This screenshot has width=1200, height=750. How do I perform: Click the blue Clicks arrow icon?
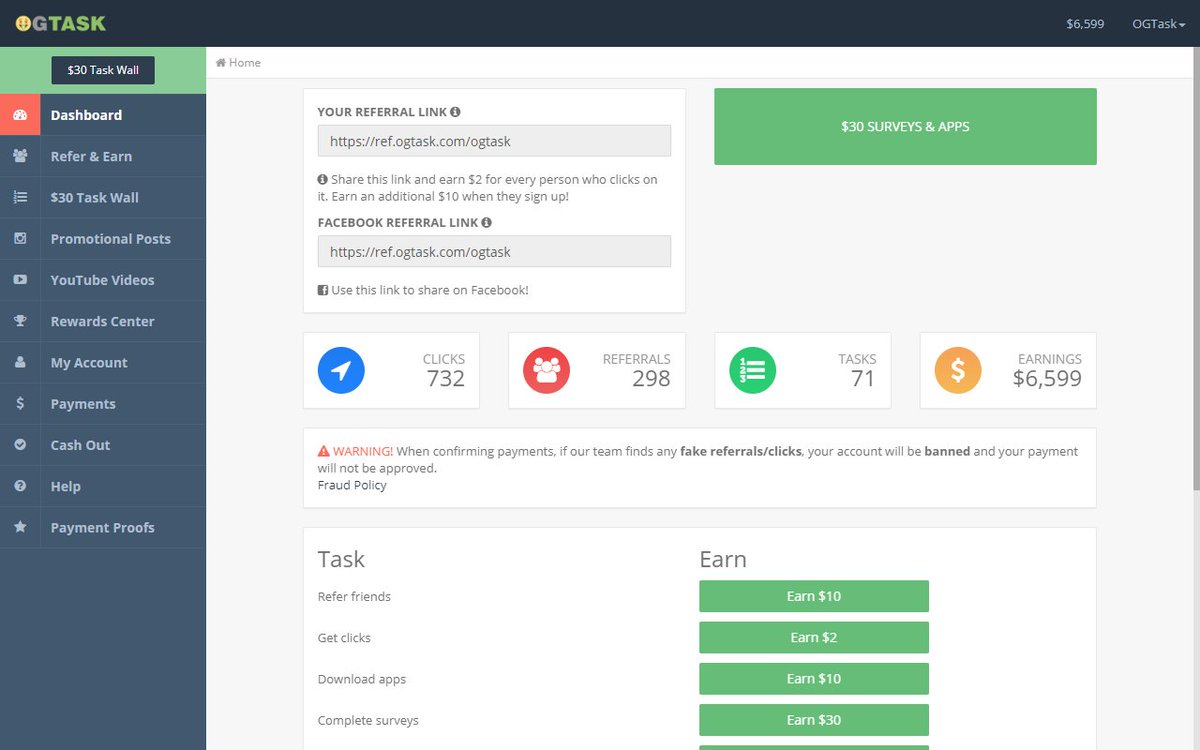click(x=341, y=371)
